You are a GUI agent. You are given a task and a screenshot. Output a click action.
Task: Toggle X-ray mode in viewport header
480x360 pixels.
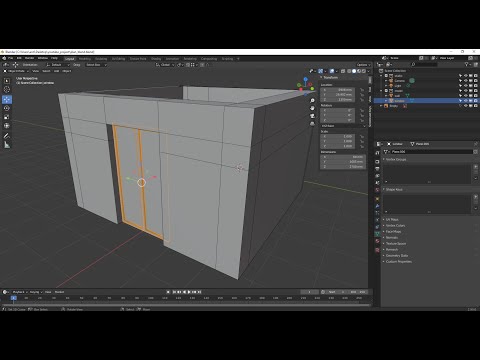(x=343, y=71)
